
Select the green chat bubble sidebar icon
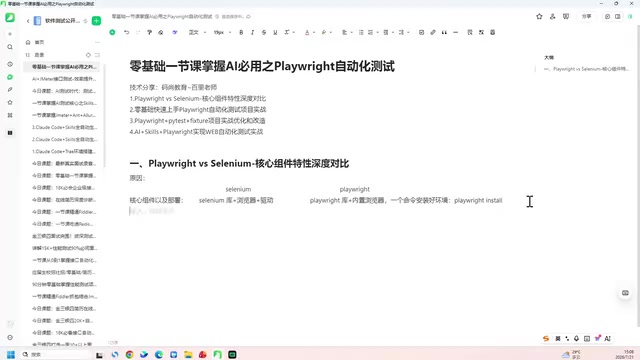[10, 77]
